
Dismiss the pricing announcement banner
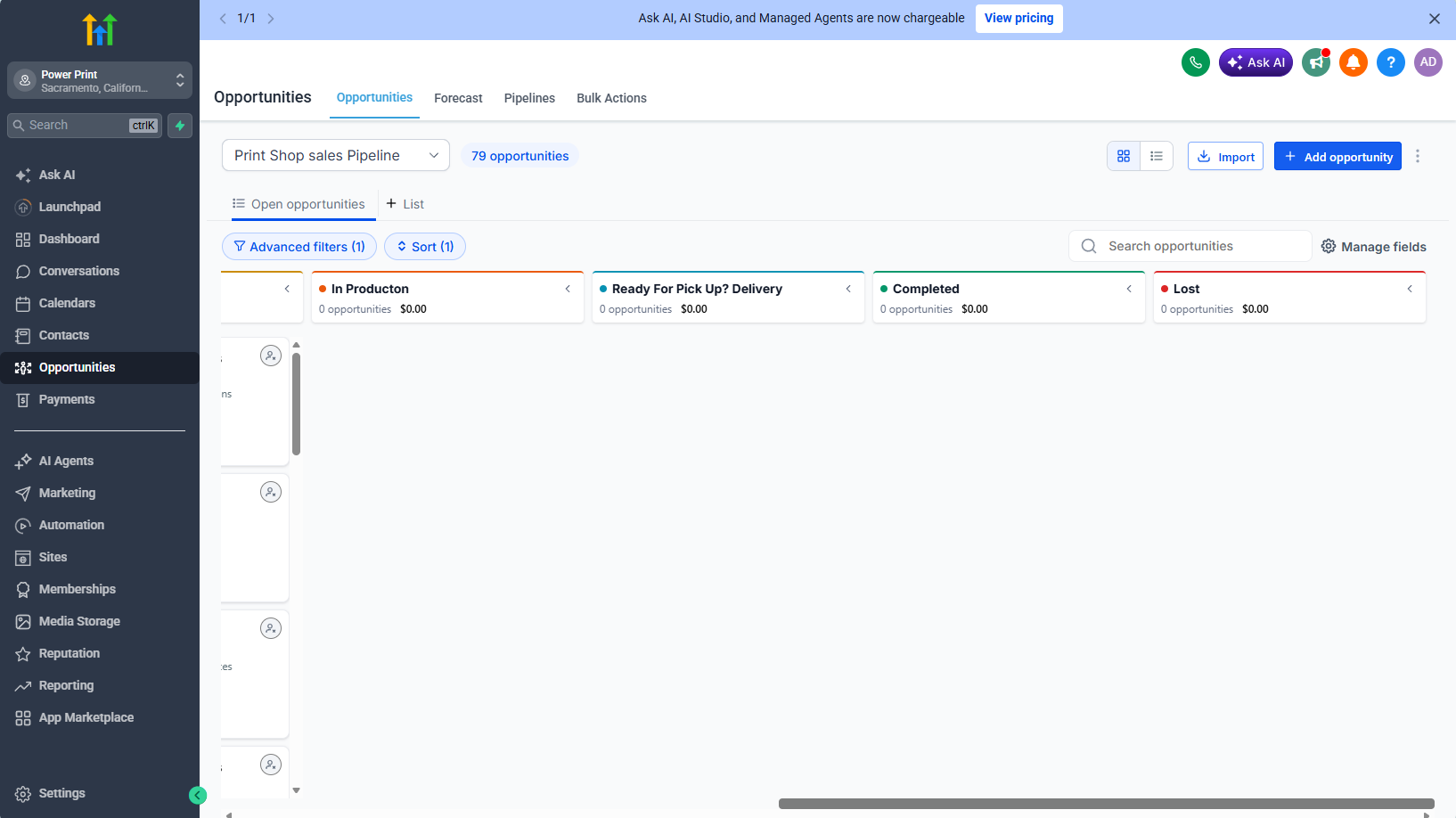[1435, 19]
